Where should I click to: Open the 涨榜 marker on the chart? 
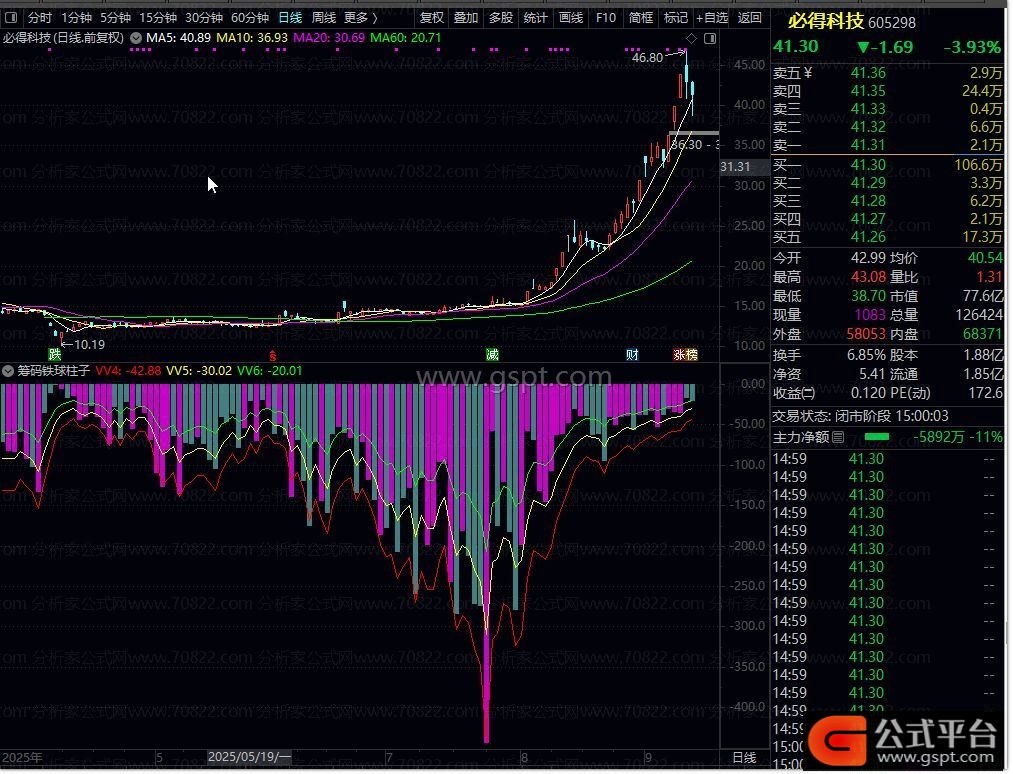click(x=686, y=354)
